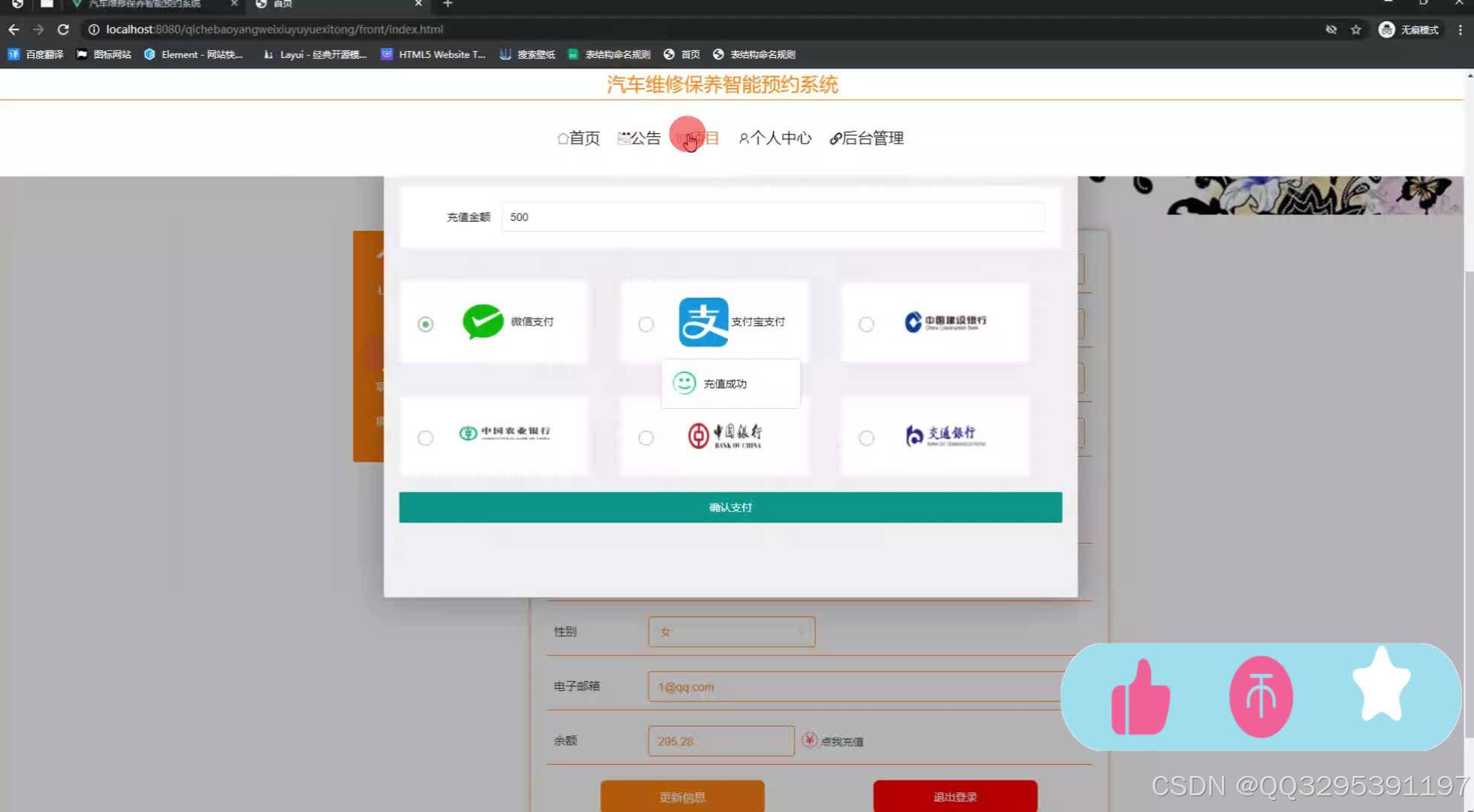Click the 点我充值 recharge yen icon
This screenshot has height=812, width=1474.
click(x=809, y=741)
